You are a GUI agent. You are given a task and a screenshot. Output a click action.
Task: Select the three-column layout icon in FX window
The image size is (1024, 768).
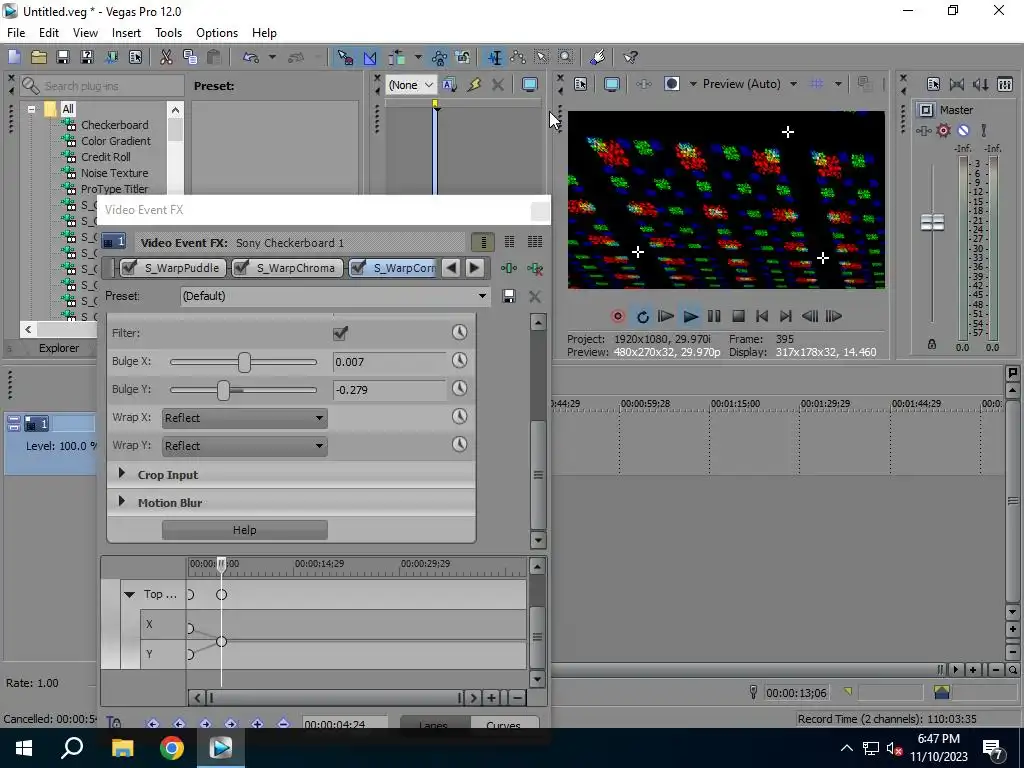click(x=535, y=242)
